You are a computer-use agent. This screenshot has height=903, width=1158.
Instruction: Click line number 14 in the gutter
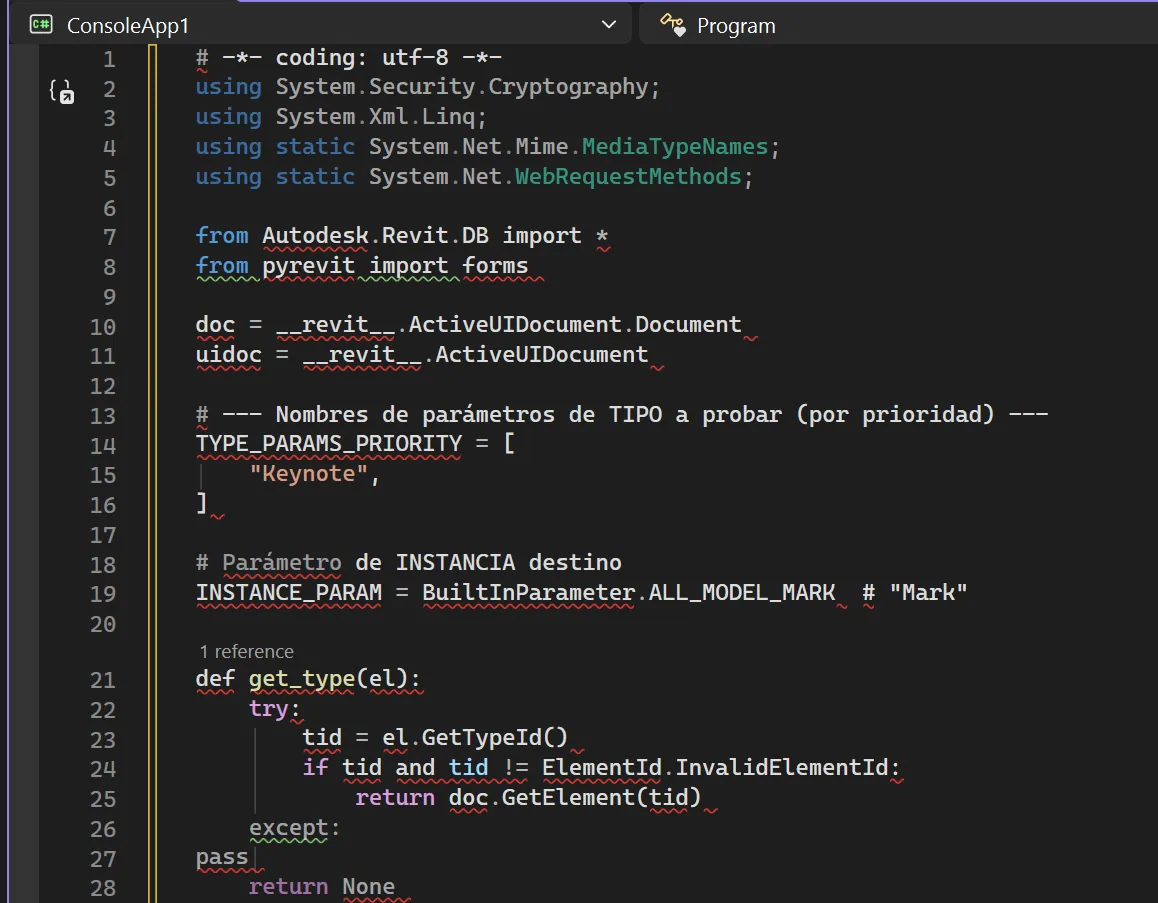pos(103,445)
